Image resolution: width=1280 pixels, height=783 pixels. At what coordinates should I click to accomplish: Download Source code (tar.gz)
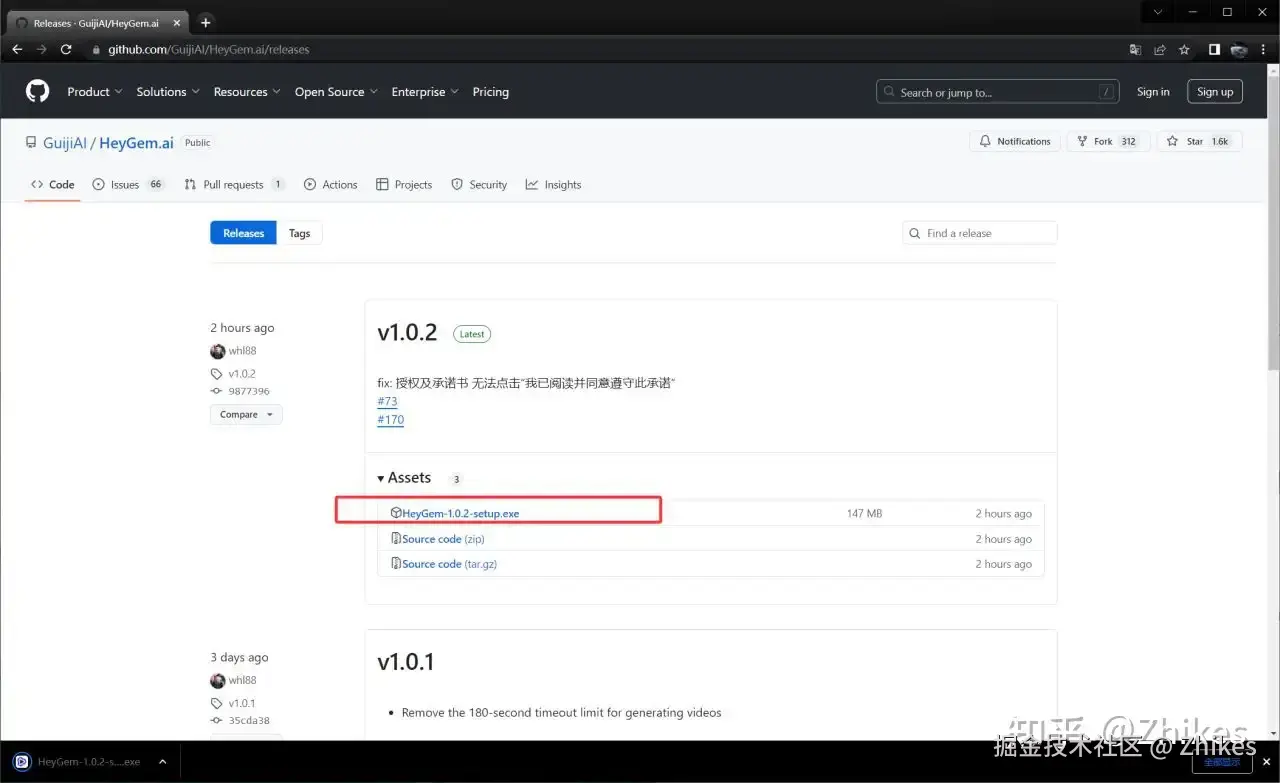(x=449, y=563)
